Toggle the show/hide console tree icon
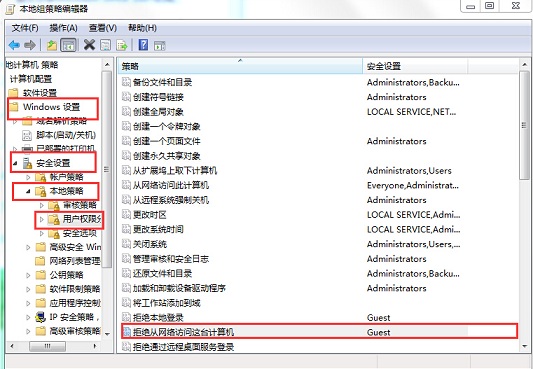This screenshot has height=369, width=533. [x=68, y=45]
